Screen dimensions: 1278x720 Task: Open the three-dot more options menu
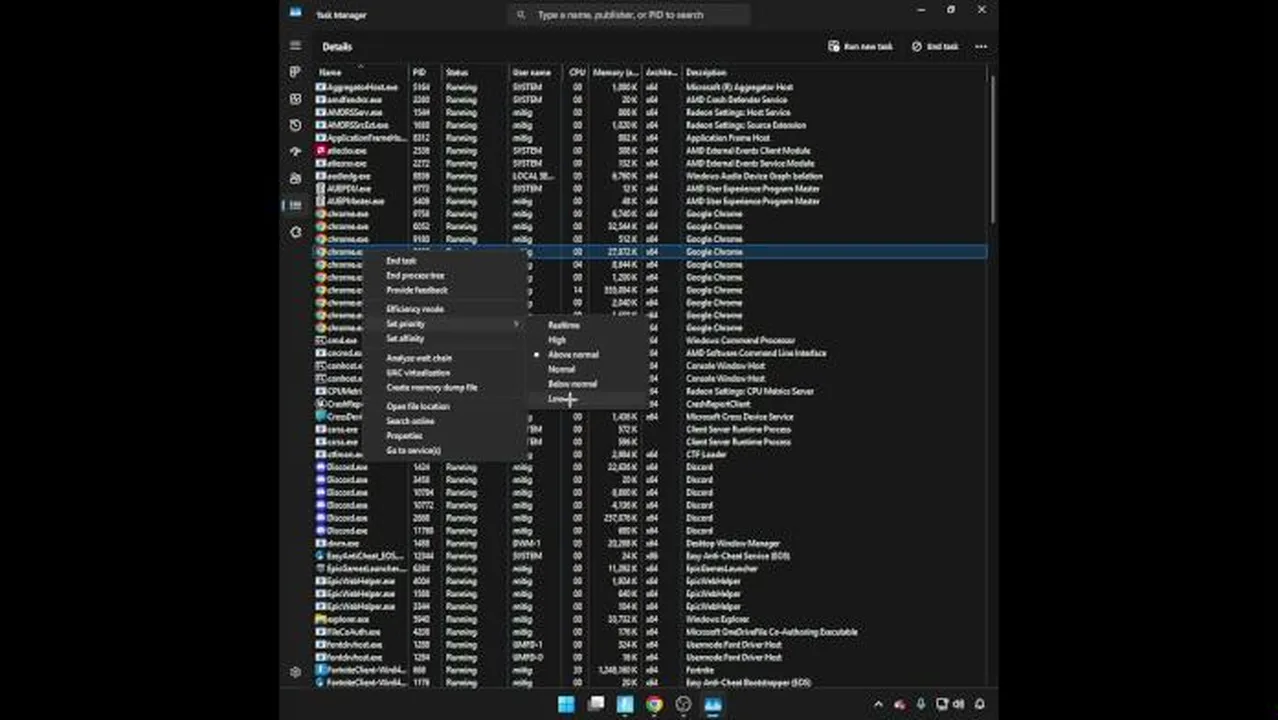[981, 46]
